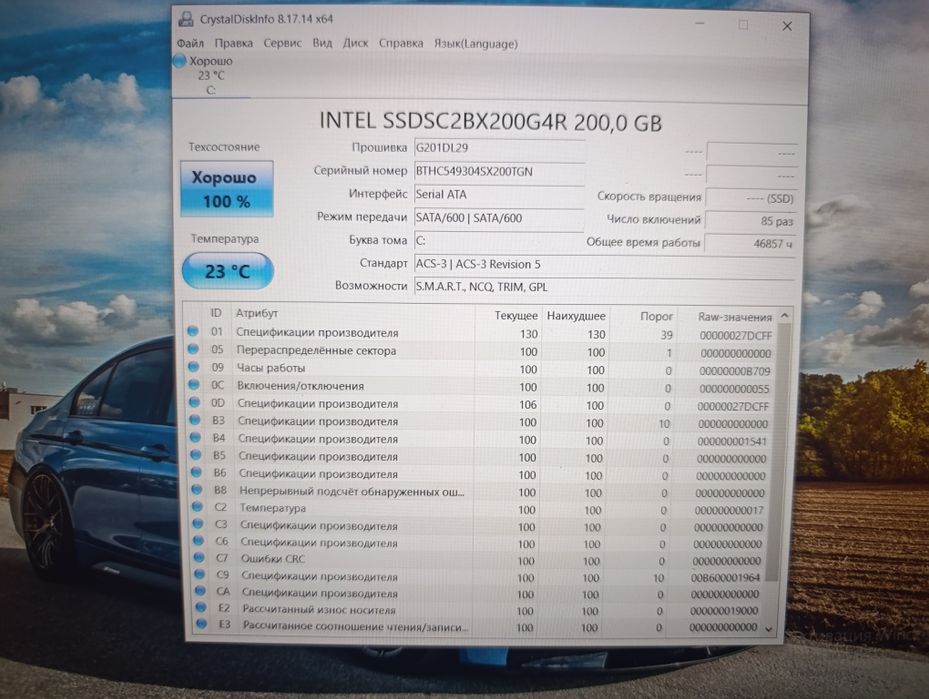Click the Текущее column header
This screenshot has width=929, height=699.
508,316
